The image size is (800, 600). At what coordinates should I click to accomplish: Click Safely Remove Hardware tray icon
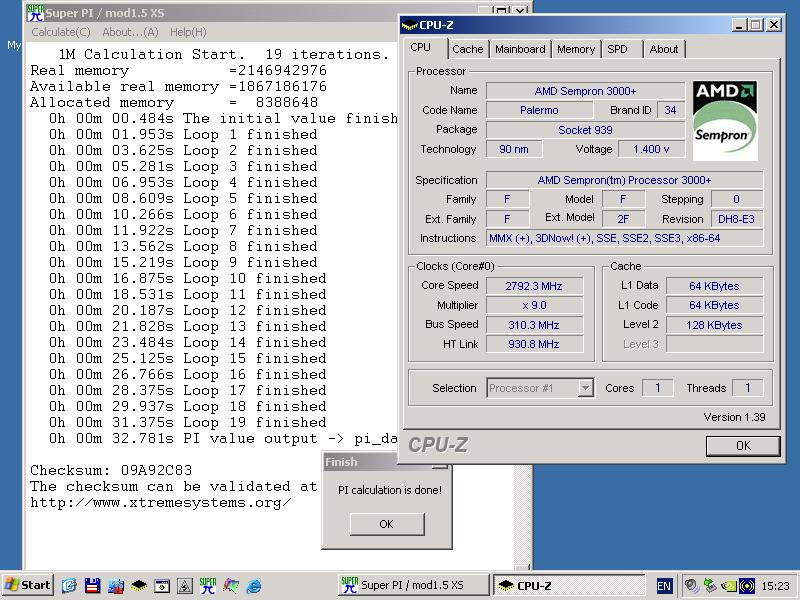pyautogui.click(x=710, y=585)
